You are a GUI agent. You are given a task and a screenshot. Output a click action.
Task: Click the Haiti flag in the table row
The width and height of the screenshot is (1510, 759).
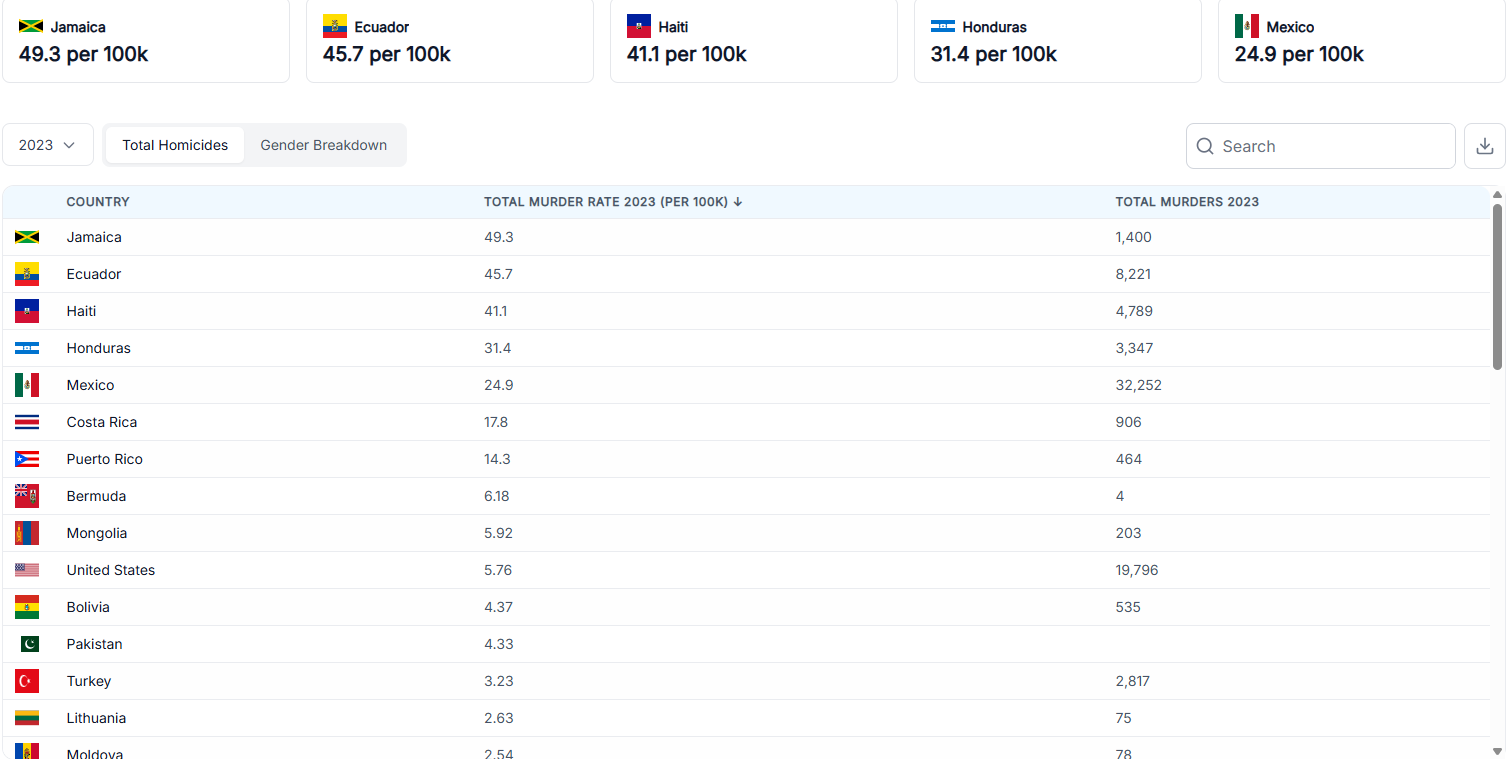(27, 311)
